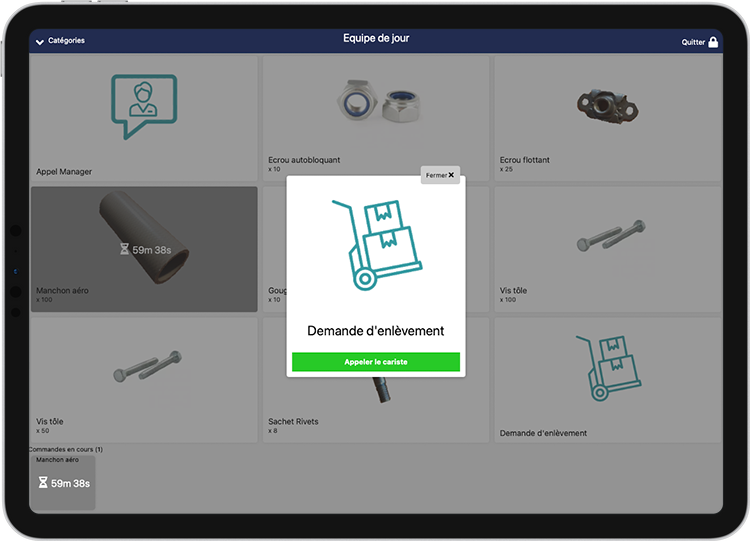Viewport: 750px width, 541px height.
Task: Select the Ecrou autobloquant nuts image
Action: [378, 101]
